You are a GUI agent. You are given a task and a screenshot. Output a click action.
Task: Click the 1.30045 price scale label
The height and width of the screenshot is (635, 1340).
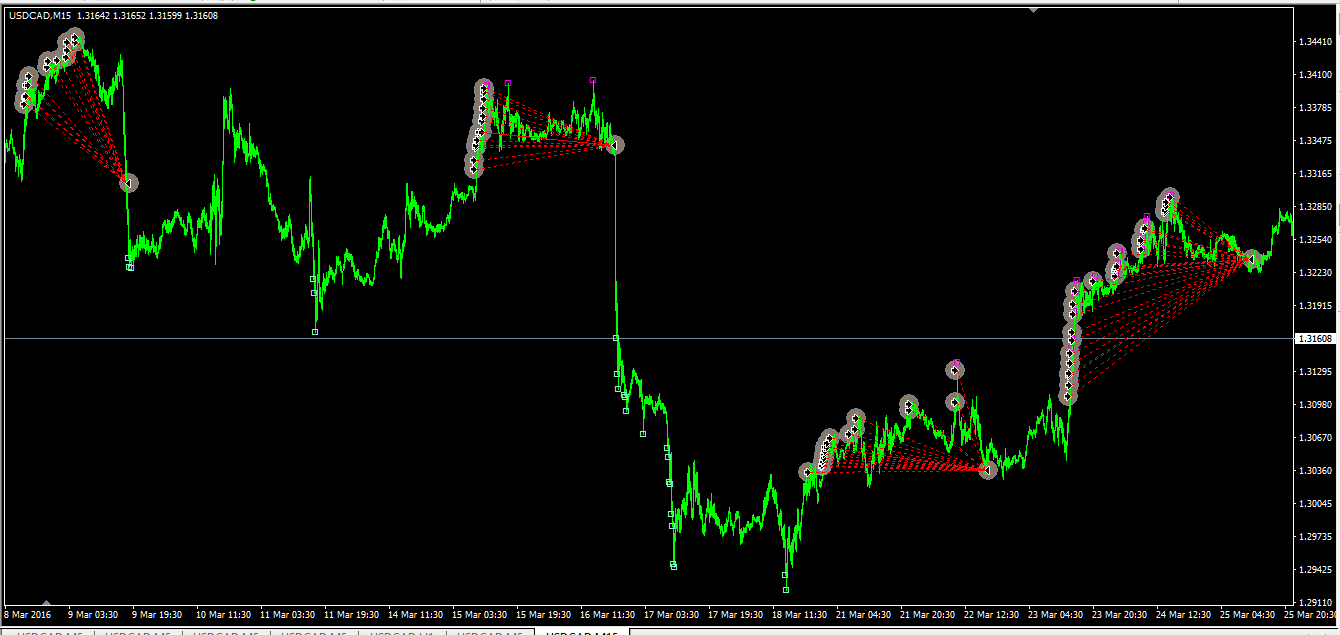(1315, 504)
